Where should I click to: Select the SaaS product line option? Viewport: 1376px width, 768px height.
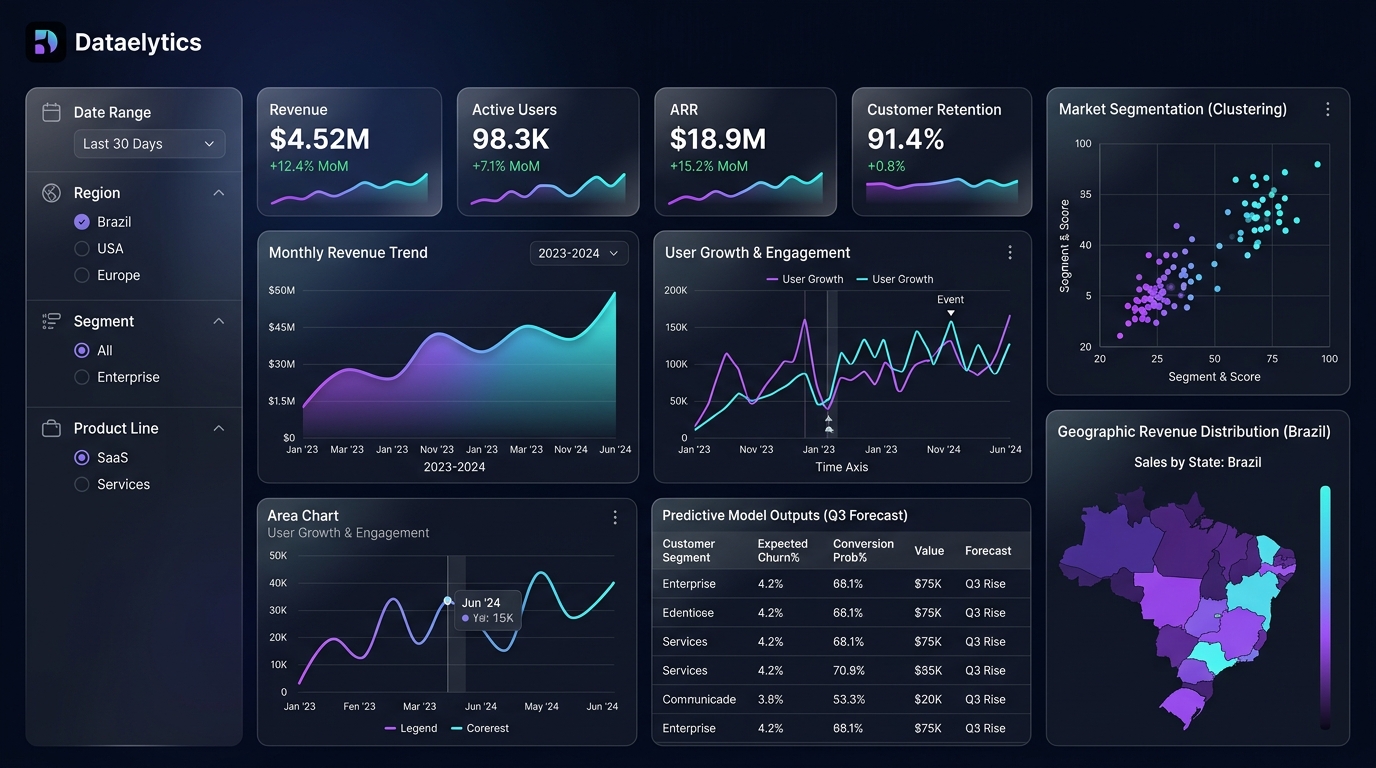point(82,457)
